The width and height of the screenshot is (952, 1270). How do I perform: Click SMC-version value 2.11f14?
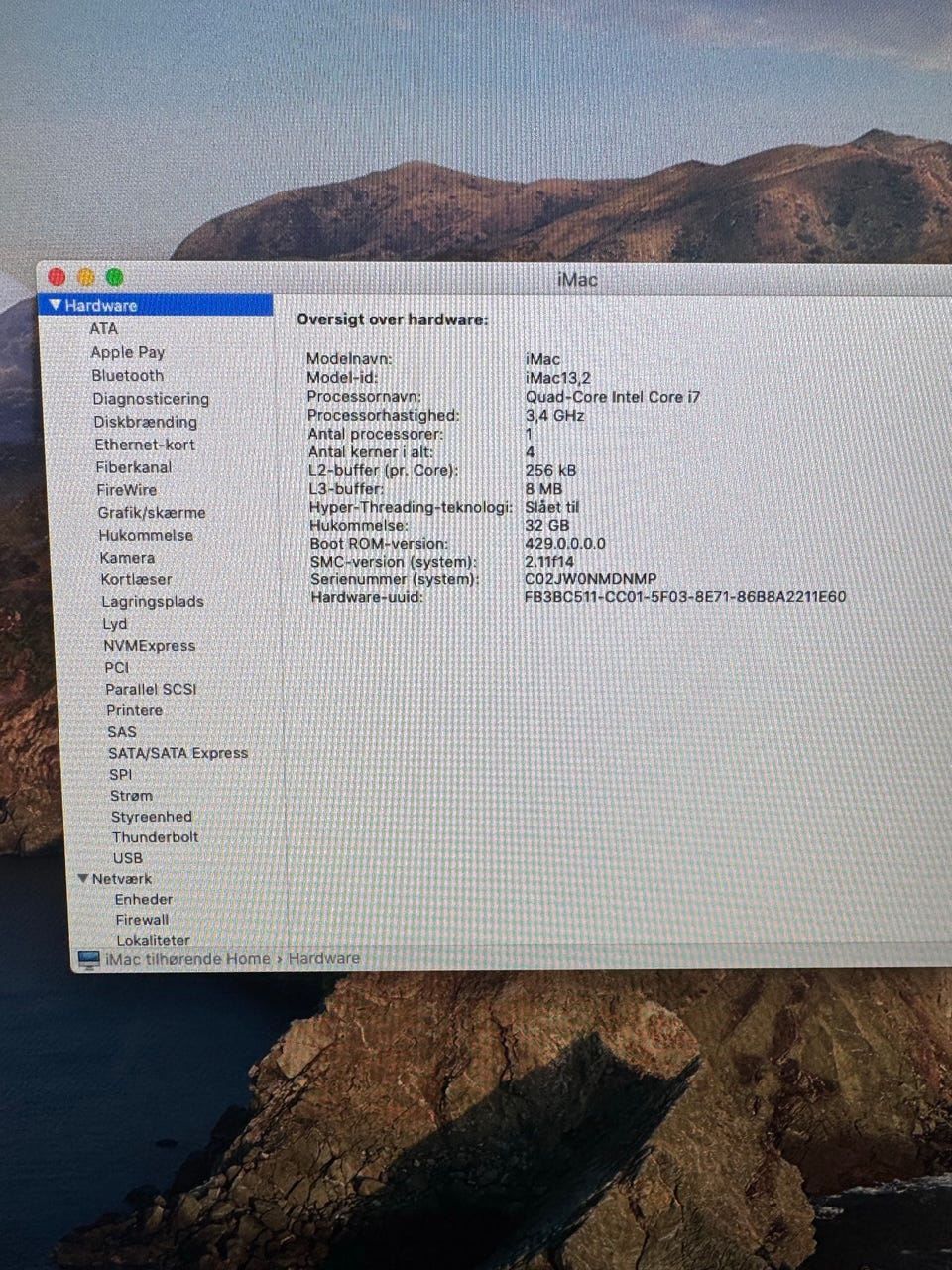click(x=549, y=562)
